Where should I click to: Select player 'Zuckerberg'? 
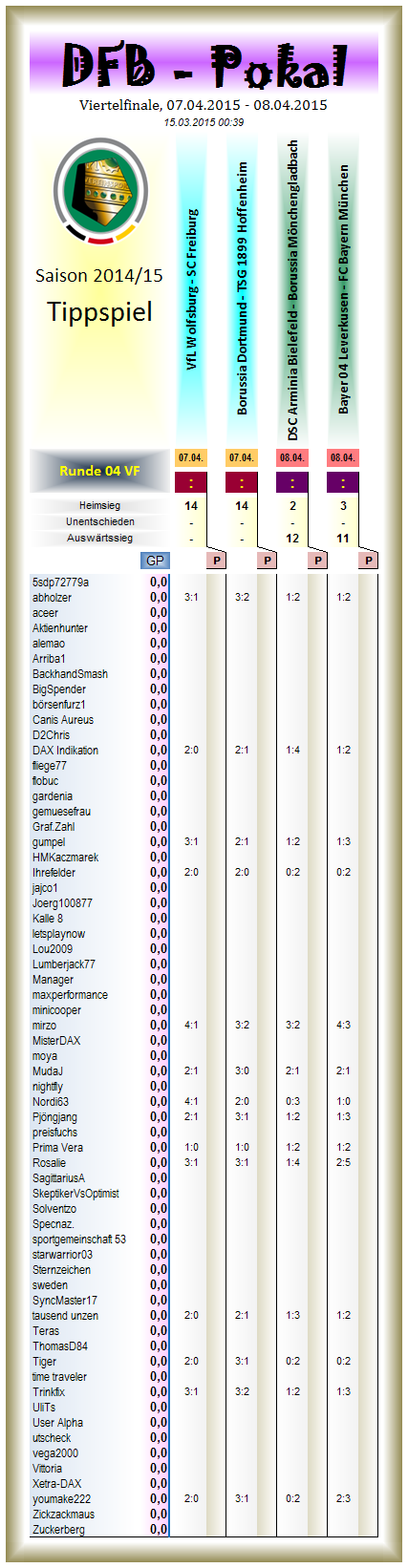pos(58,1529)
